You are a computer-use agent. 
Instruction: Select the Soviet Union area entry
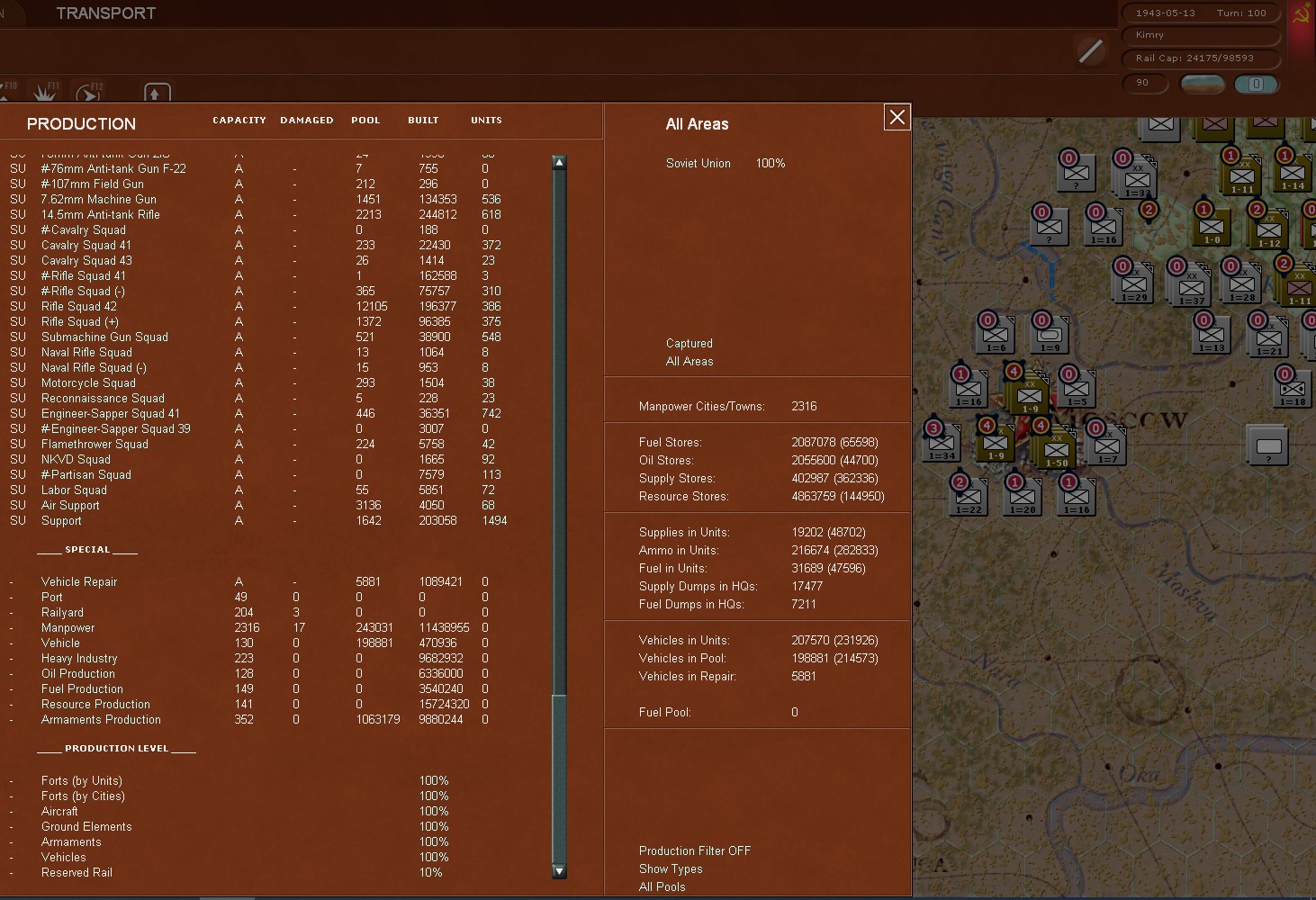click(699, 163)
